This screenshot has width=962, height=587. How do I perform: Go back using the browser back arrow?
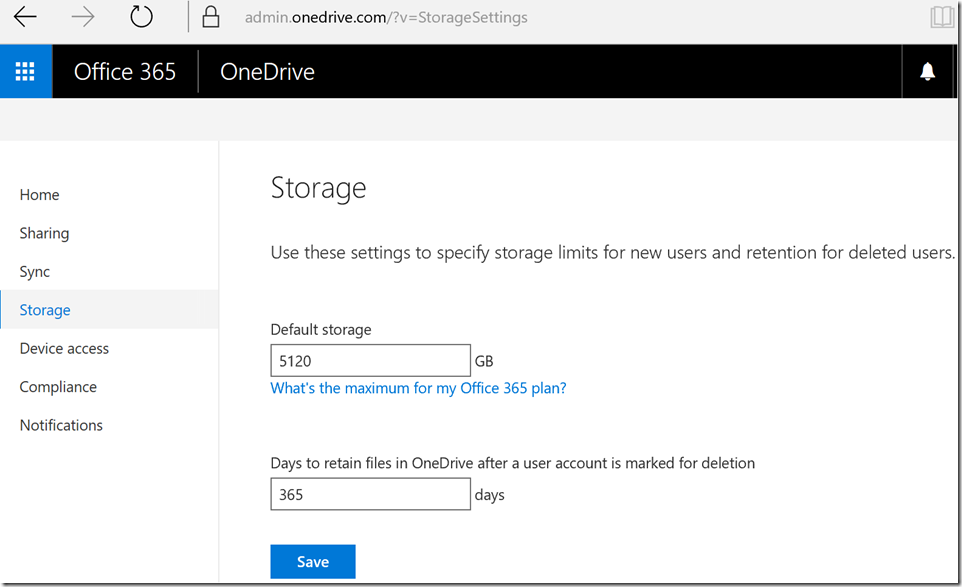tap(25, 17)
